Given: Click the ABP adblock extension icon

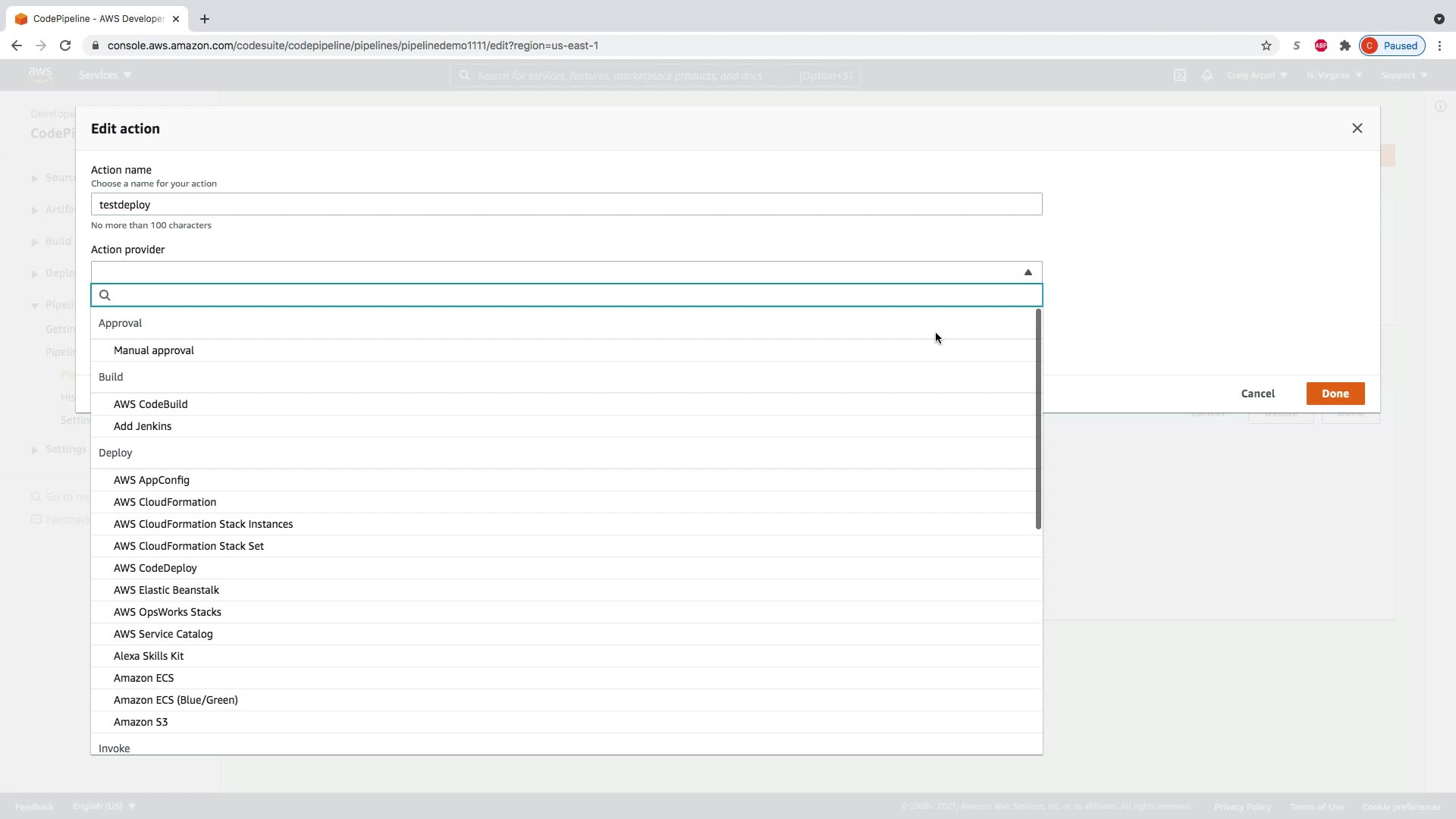Looking at the screenshot, I should [x=1320, y=45].
